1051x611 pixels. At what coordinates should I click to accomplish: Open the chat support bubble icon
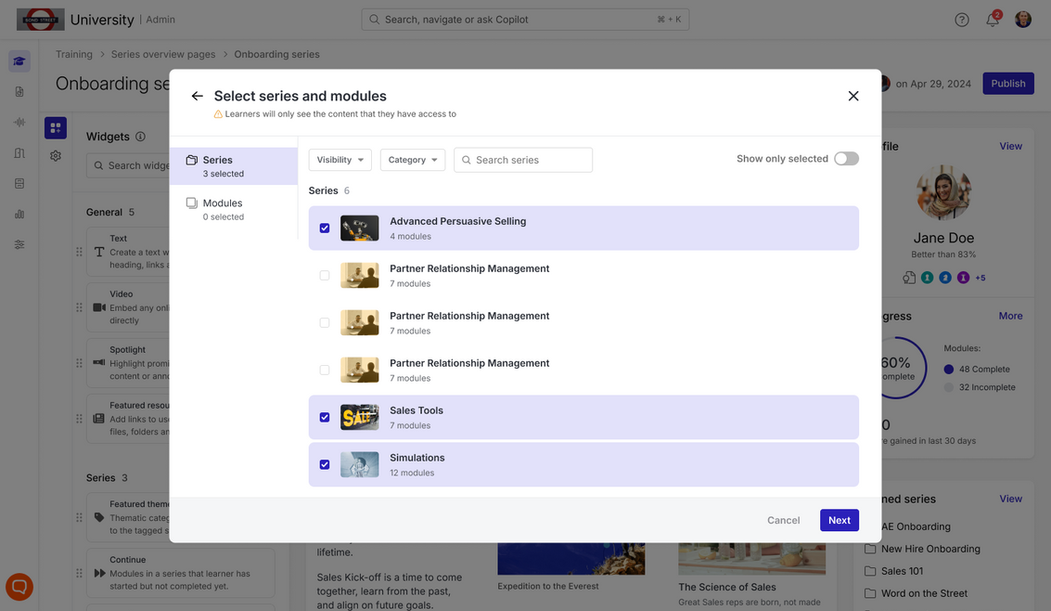click(19, 586)
